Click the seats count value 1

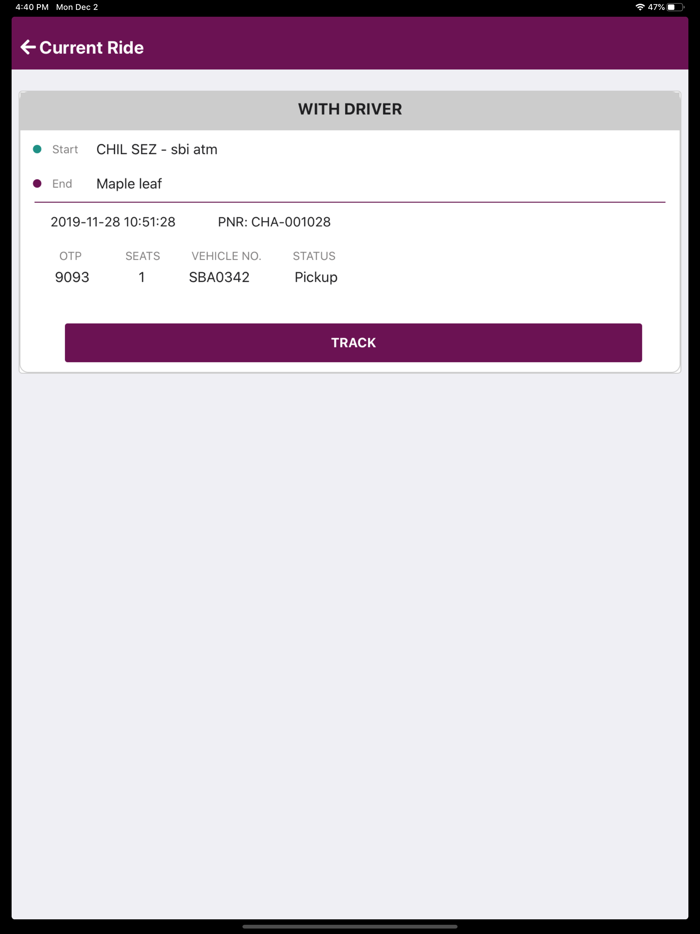142,277
